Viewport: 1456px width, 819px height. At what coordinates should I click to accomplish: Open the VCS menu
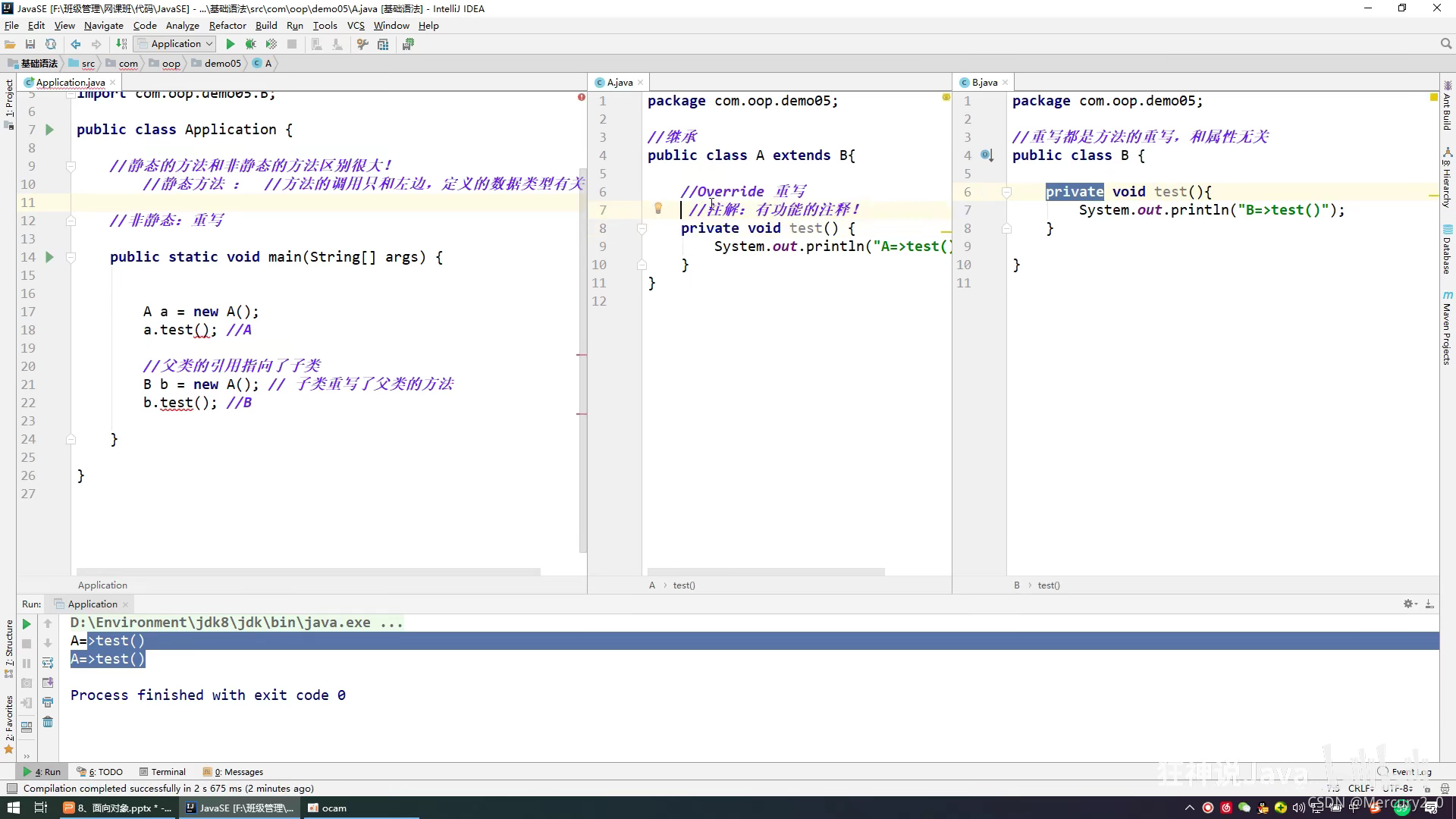[356, 25]
